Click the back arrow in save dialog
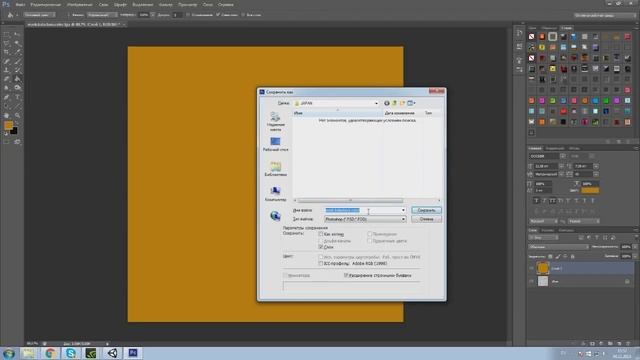The height and width of the screenshot is (360, 640). 387,103
